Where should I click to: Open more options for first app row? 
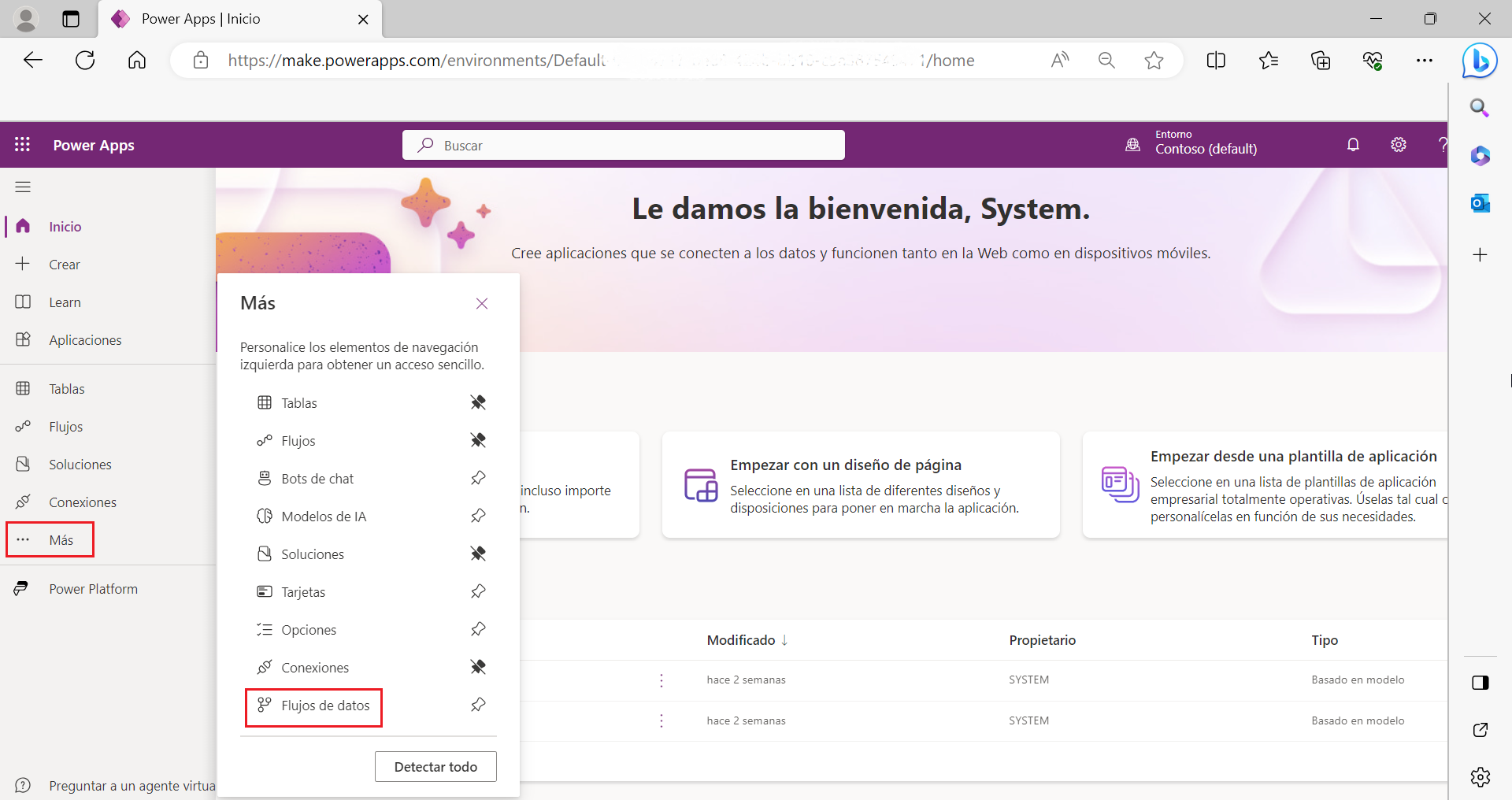pos(661,680)
